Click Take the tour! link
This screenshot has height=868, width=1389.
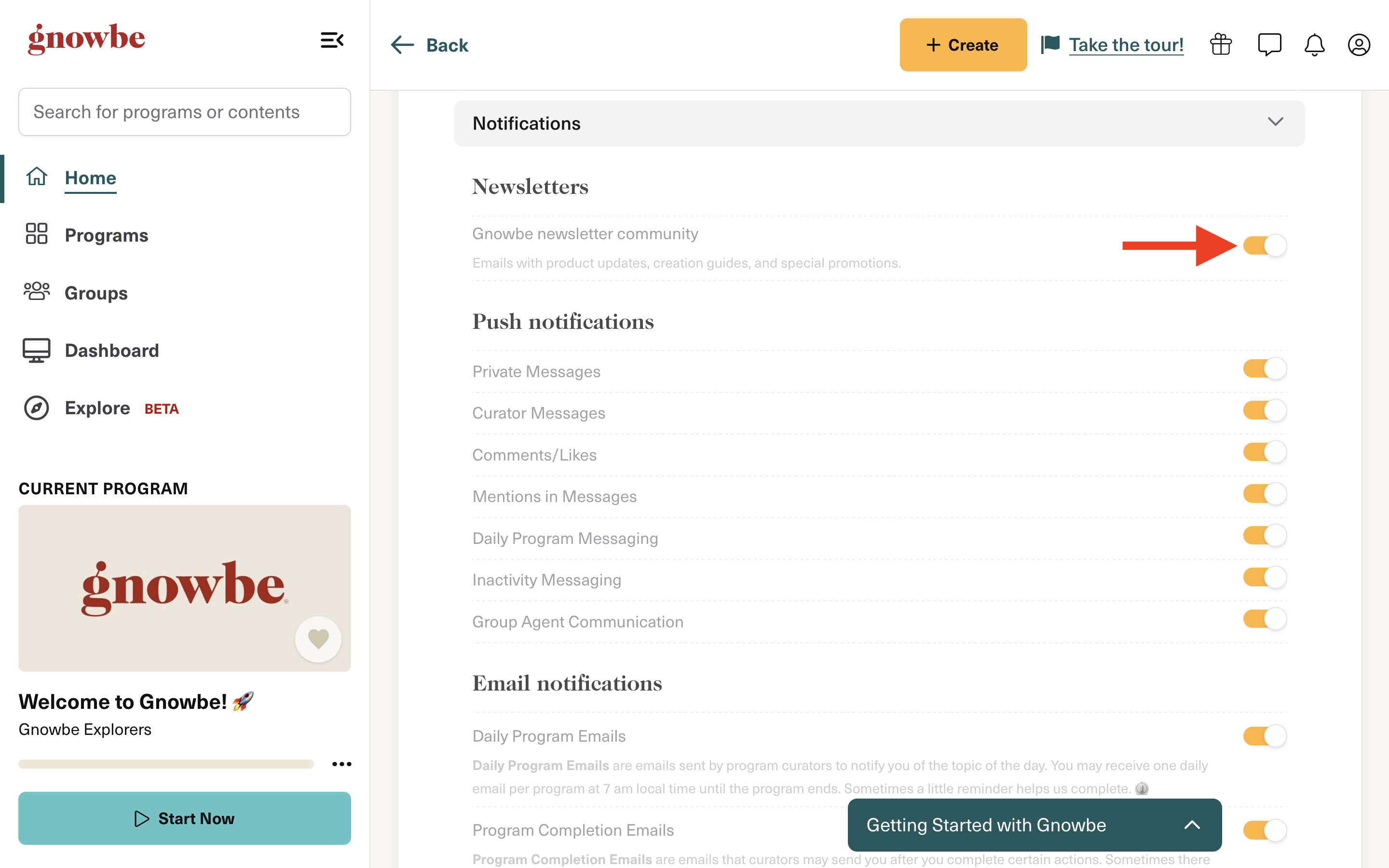click(x=1126, y=44)
